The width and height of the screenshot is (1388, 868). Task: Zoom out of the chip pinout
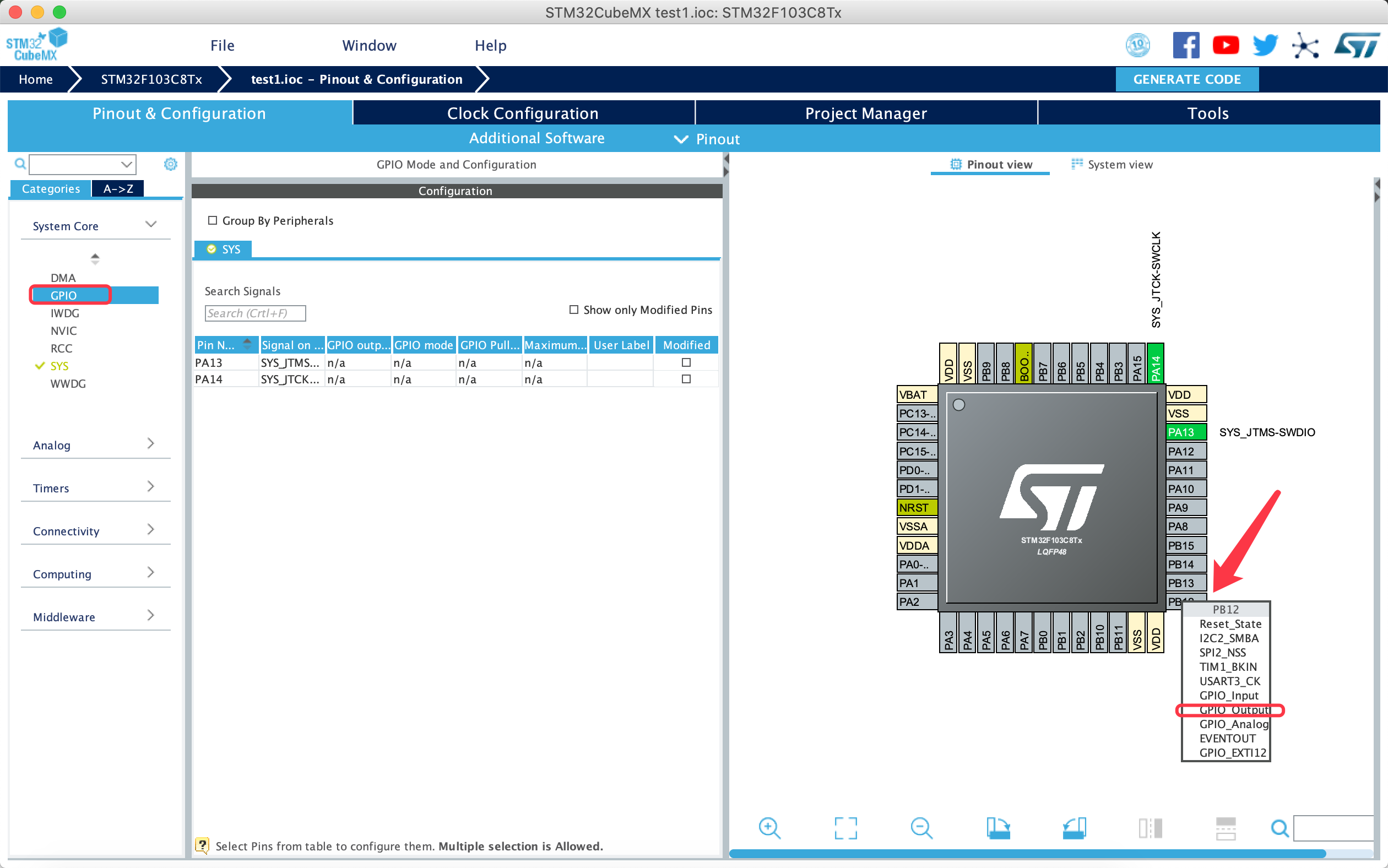click(922, 828)
